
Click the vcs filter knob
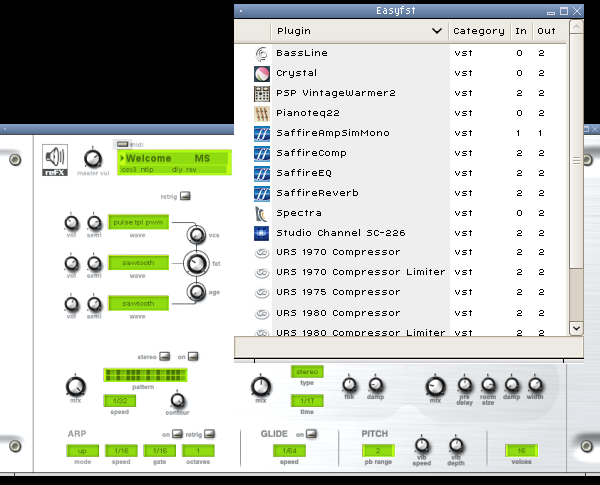[196, 235]
